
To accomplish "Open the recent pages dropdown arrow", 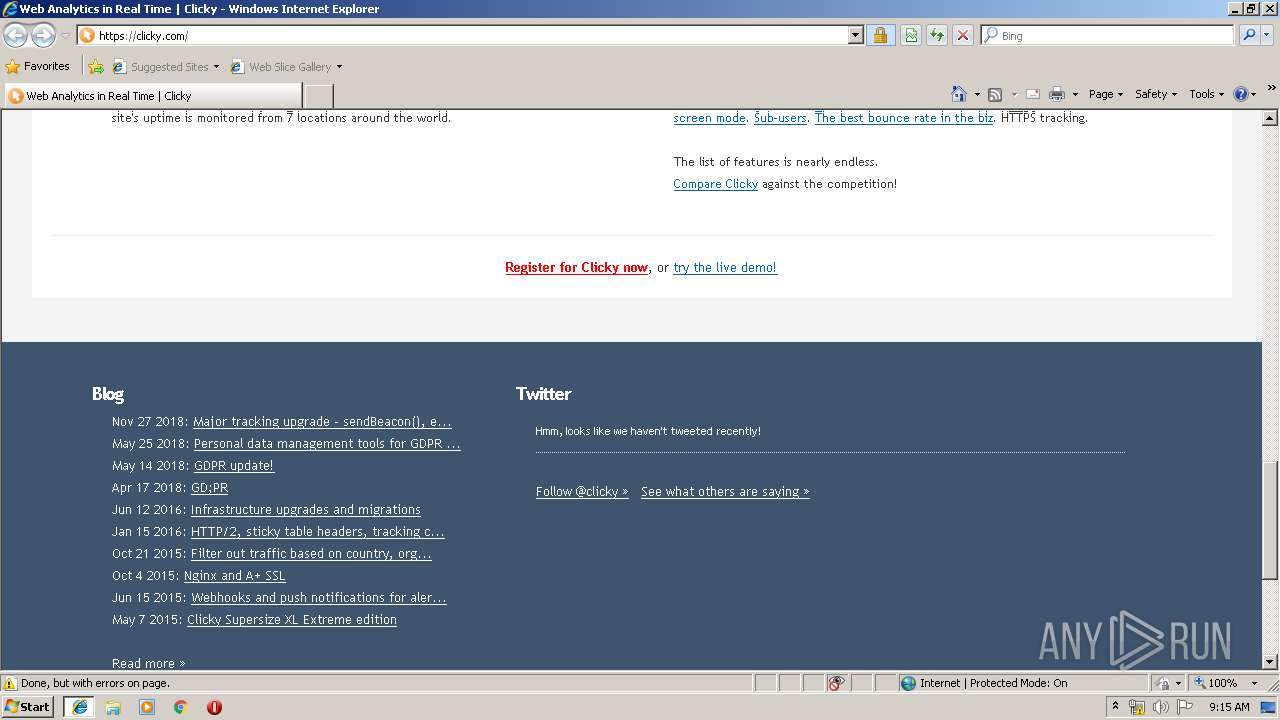I will (65, 36).
